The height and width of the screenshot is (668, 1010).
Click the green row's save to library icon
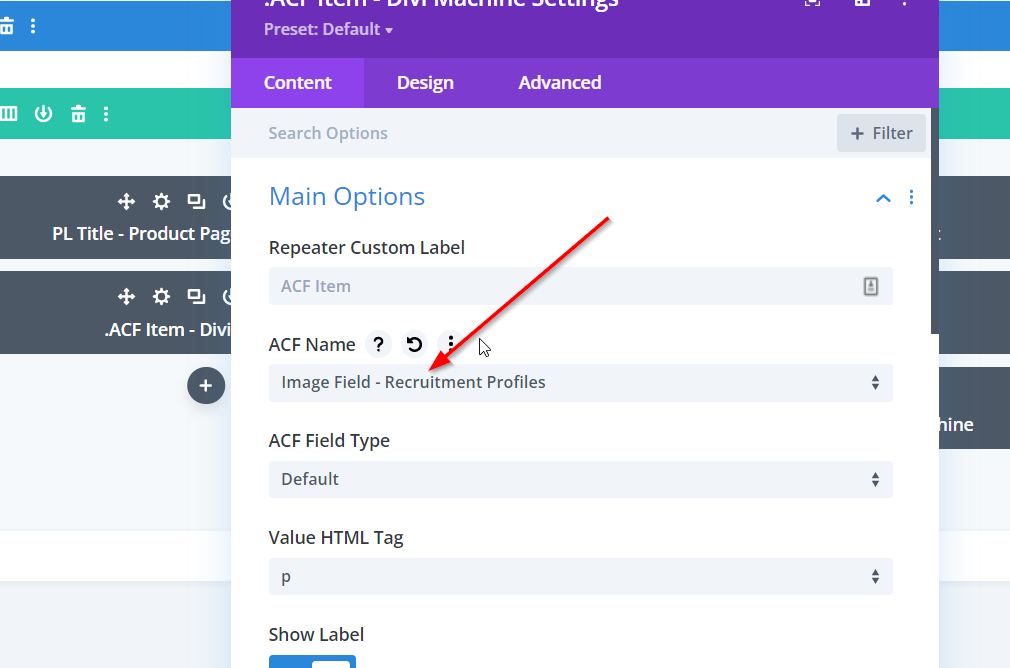[x=43, y=114]
